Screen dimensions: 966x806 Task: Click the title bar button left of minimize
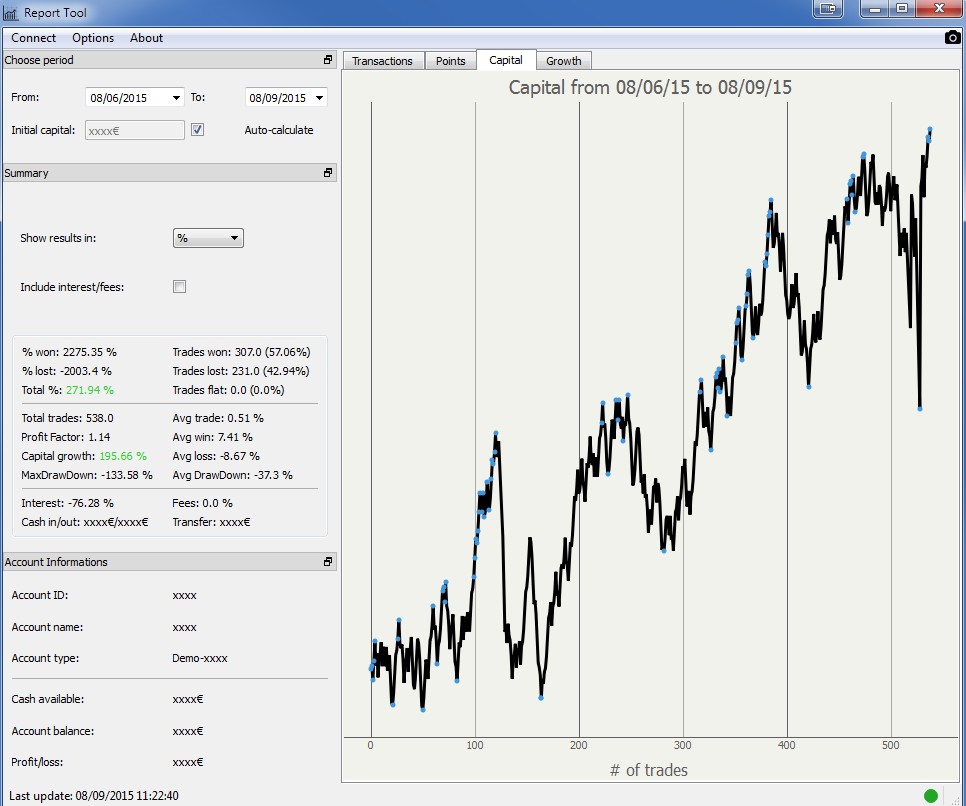tap(827, 9)
